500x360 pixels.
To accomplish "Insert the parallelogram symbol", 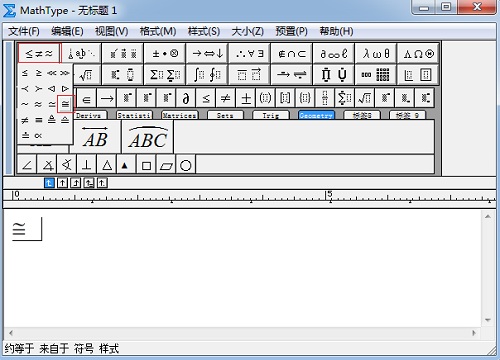I will [x=166, y=164].
